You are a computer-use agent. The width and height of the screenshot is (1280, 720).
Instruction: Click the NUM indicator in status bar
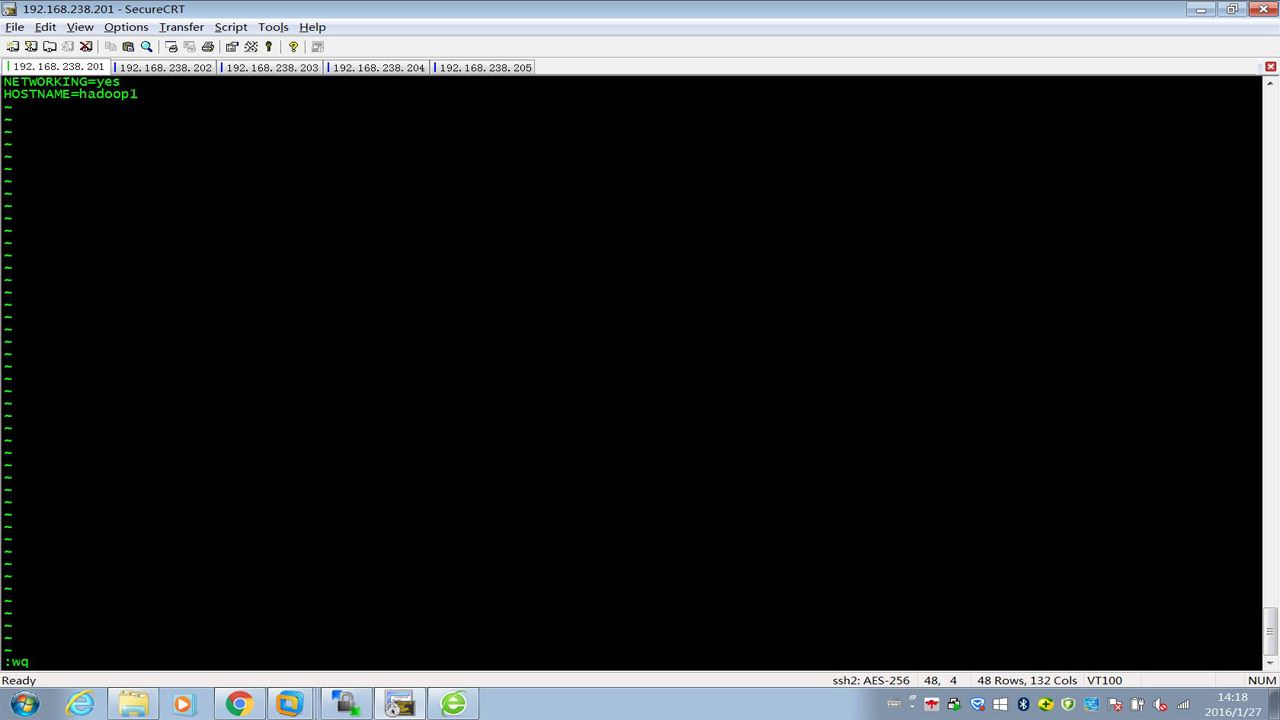pos(1262,681)
